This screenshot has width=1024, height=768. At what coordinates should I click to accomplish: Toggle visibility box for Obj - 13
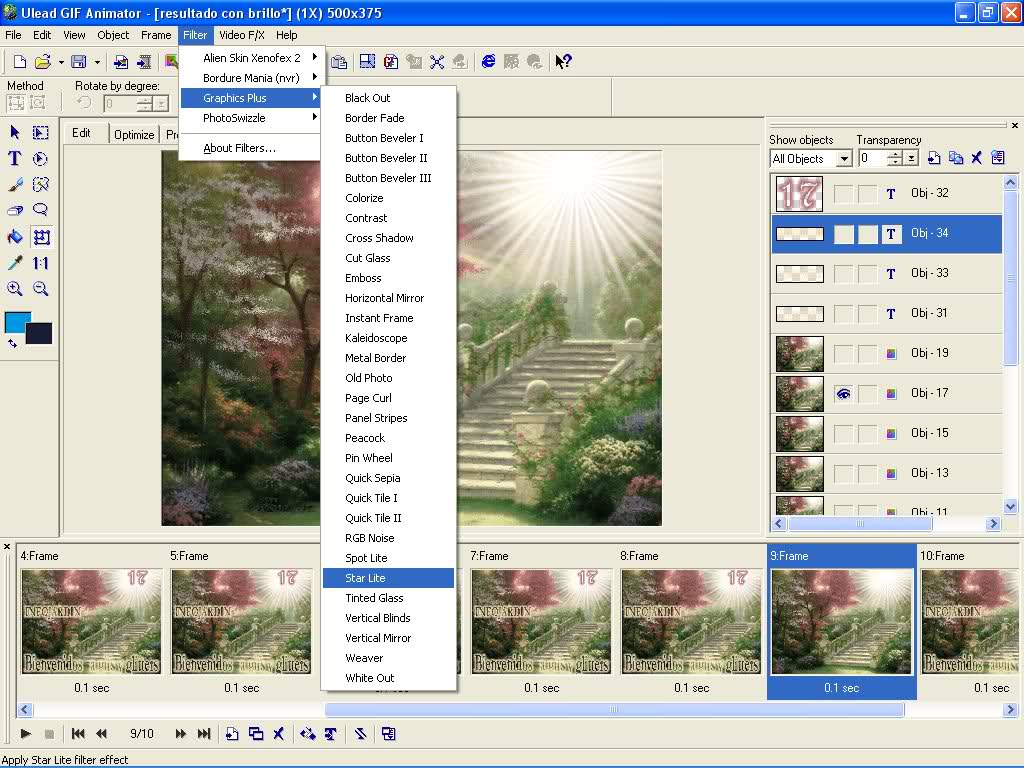[x=844, y=473]
